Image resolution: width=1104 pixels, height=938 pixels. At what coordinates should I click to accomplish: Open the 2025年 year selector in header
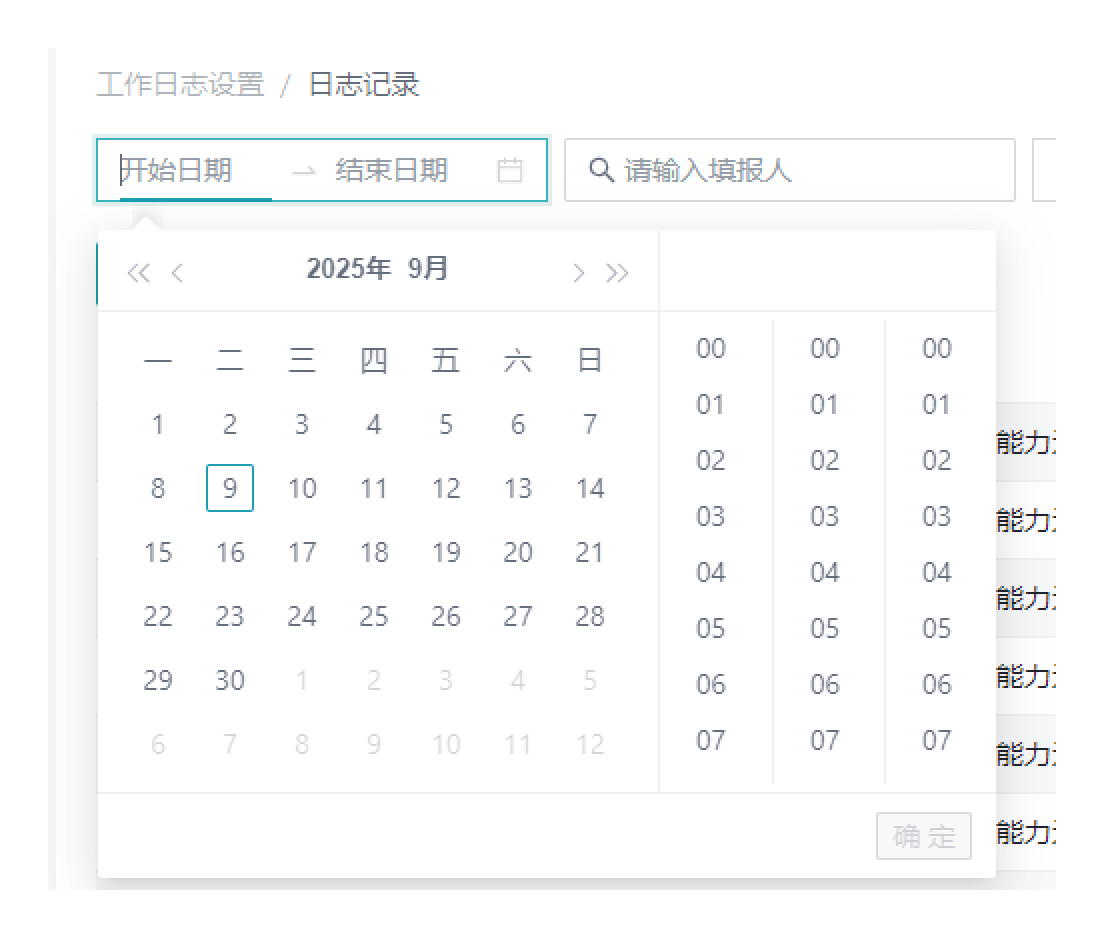348,269
